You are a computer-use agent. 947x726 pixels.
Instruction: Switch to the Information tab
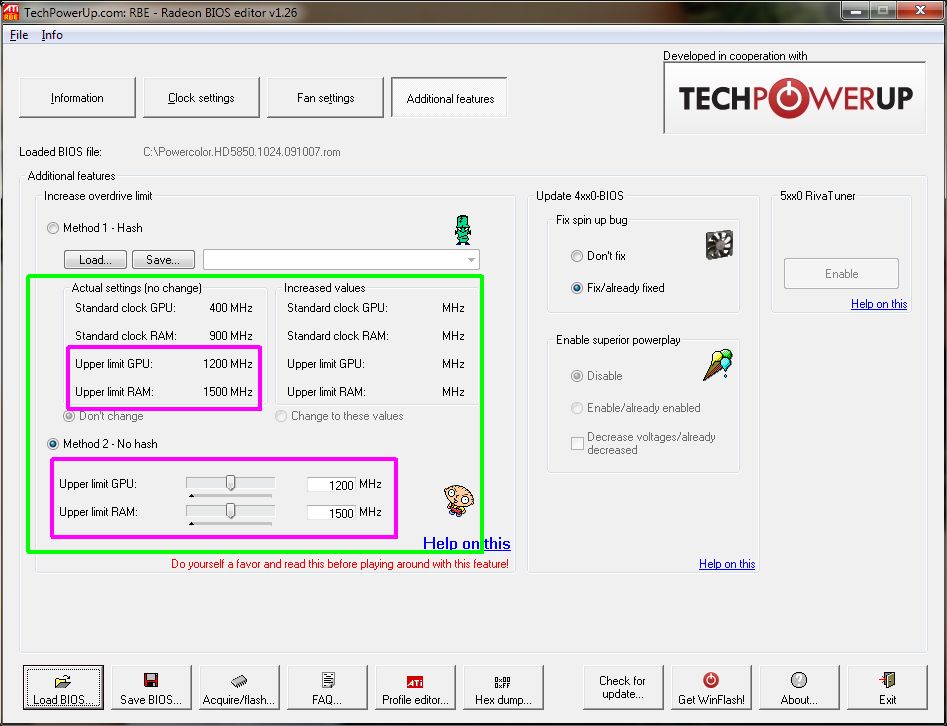tap(77, 98)
